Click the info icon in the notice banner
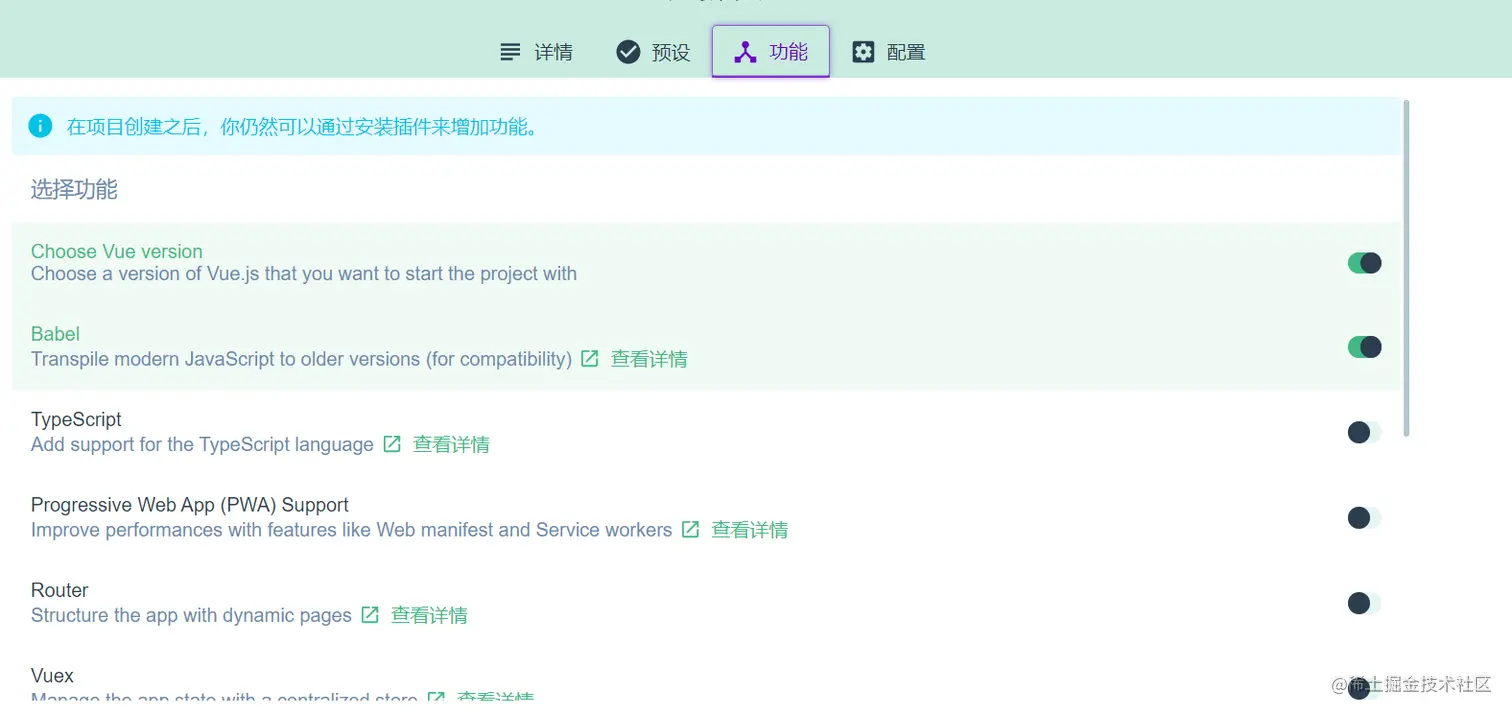Image resolution: width=1512 pixels, height=715 pixels. (40, 126)
